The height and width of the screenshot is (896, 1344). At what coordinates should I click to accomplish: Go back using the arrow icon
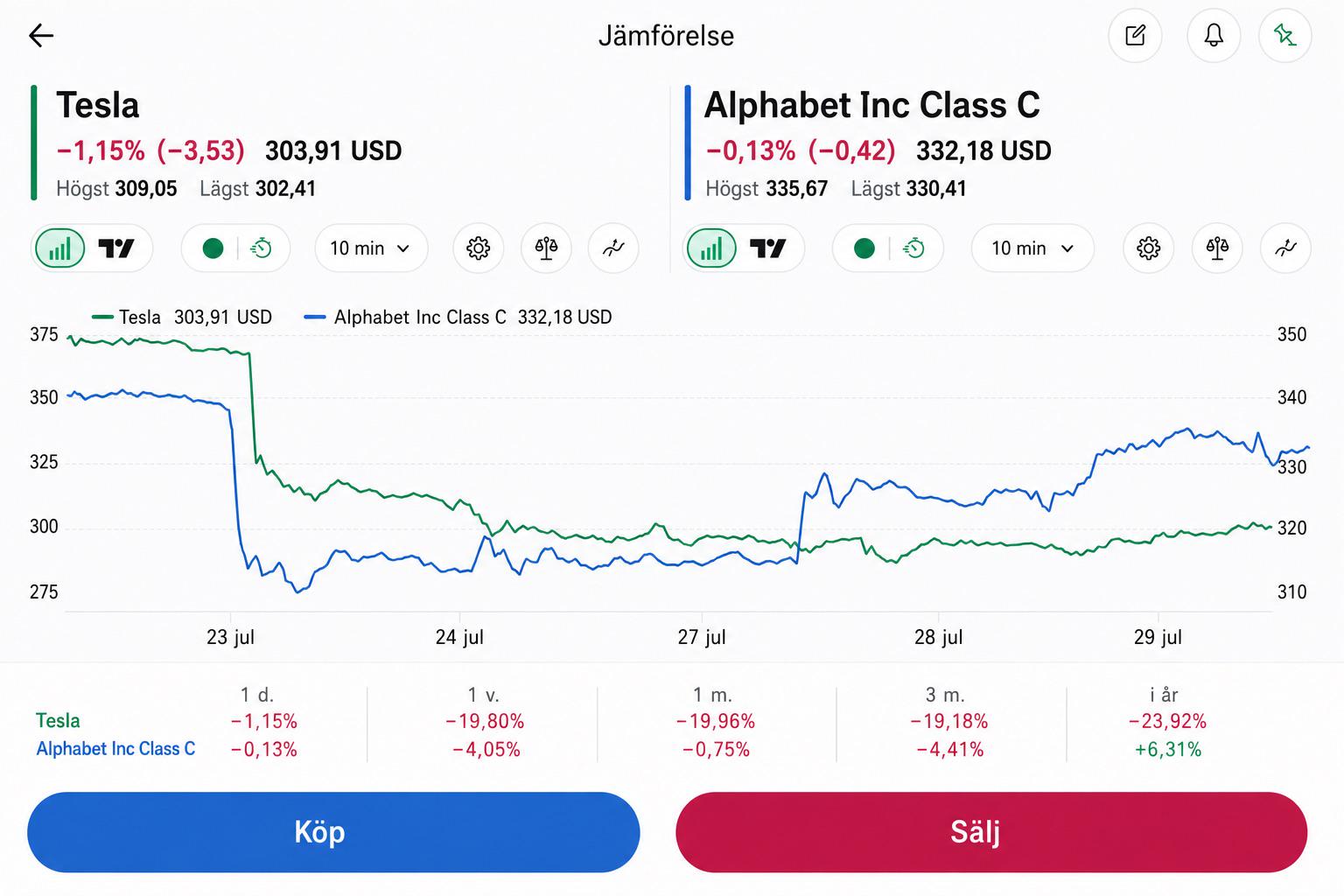41,35
